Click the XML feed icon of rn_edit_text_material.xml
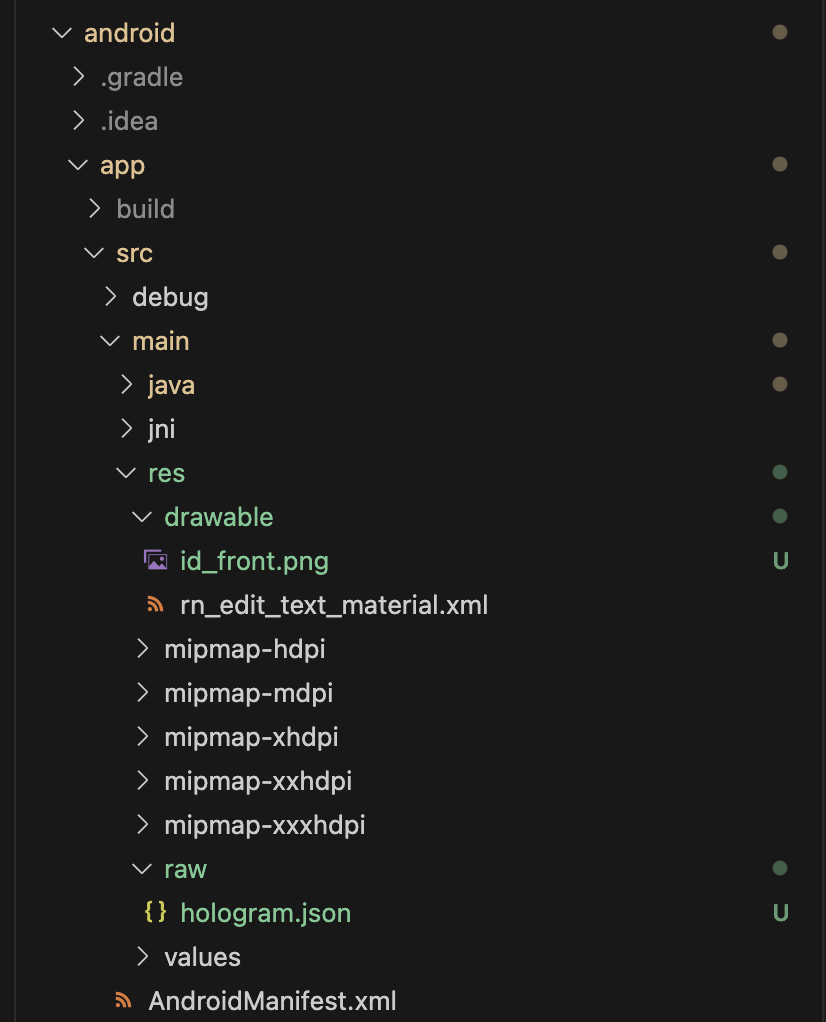826x1022 pixels. [x=155, y=605]
